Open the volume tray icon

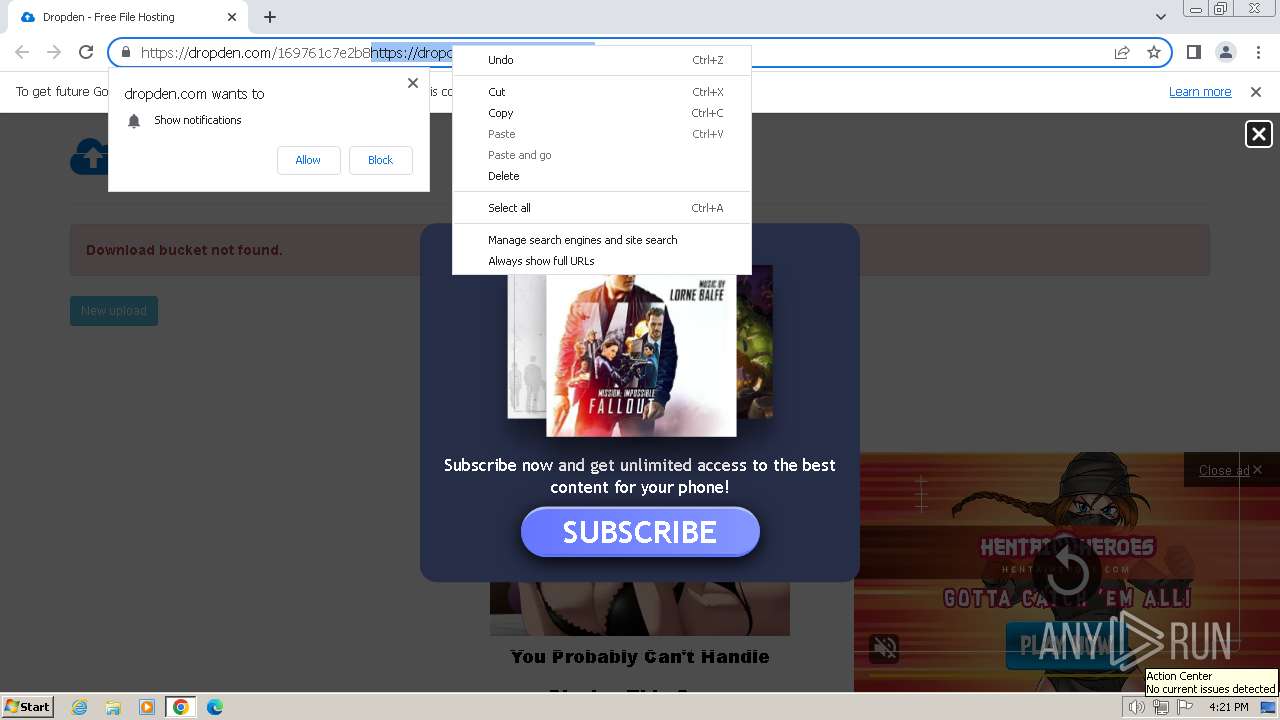[1137, 707]
